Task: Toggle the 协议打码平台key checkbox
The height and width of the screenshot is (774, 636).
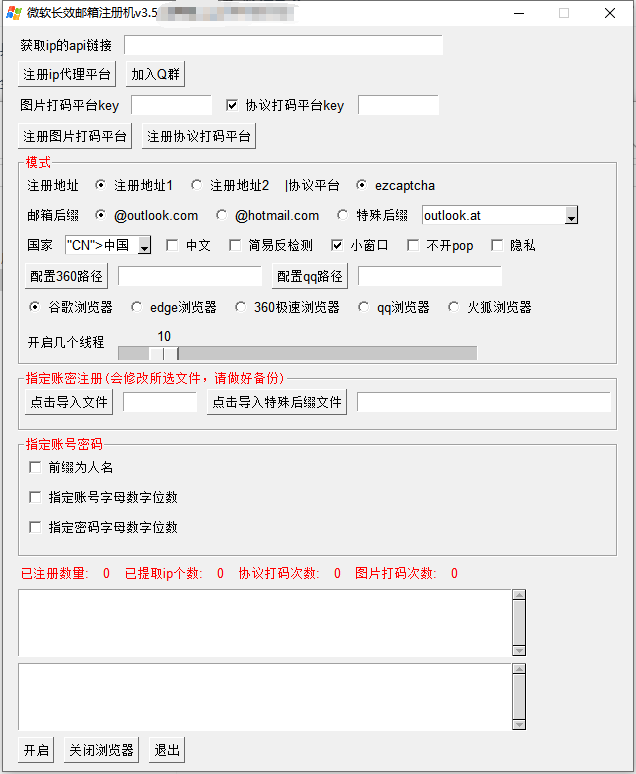Action: (232, 105)
